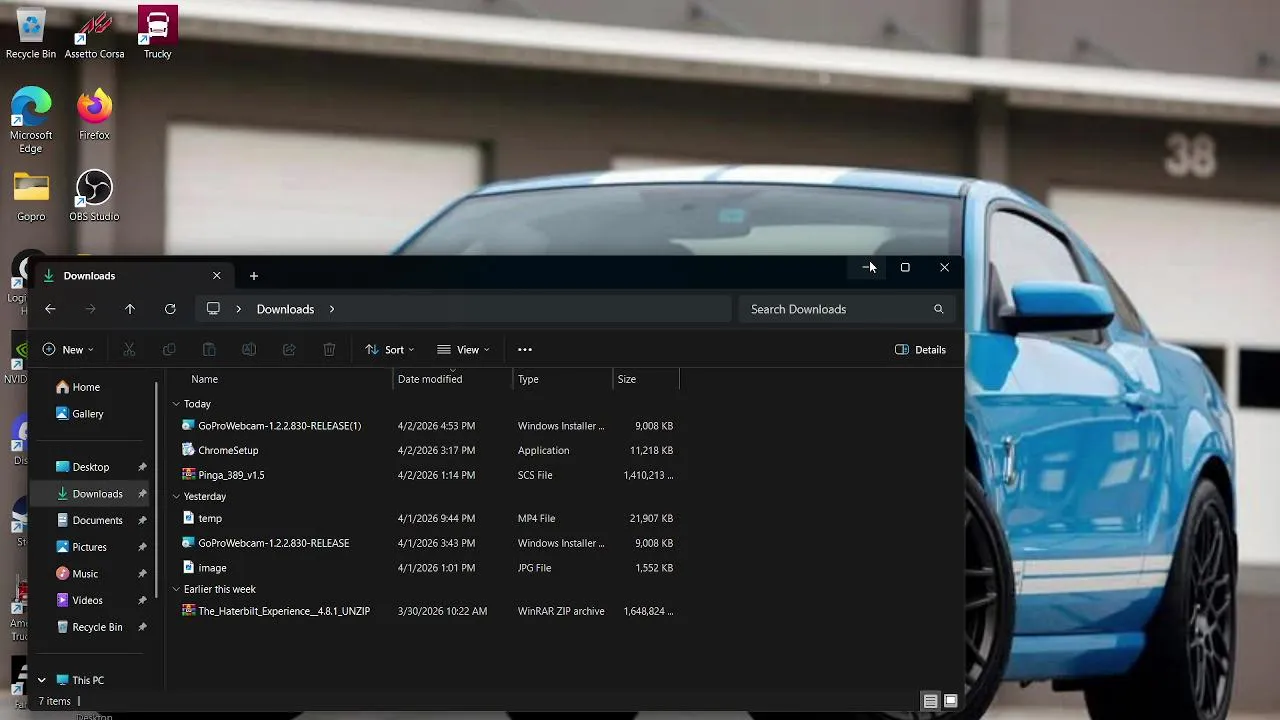Screen dimensions: 1280x720
Task: Launch OBS Studio from desktop
Action: (94, 196)
